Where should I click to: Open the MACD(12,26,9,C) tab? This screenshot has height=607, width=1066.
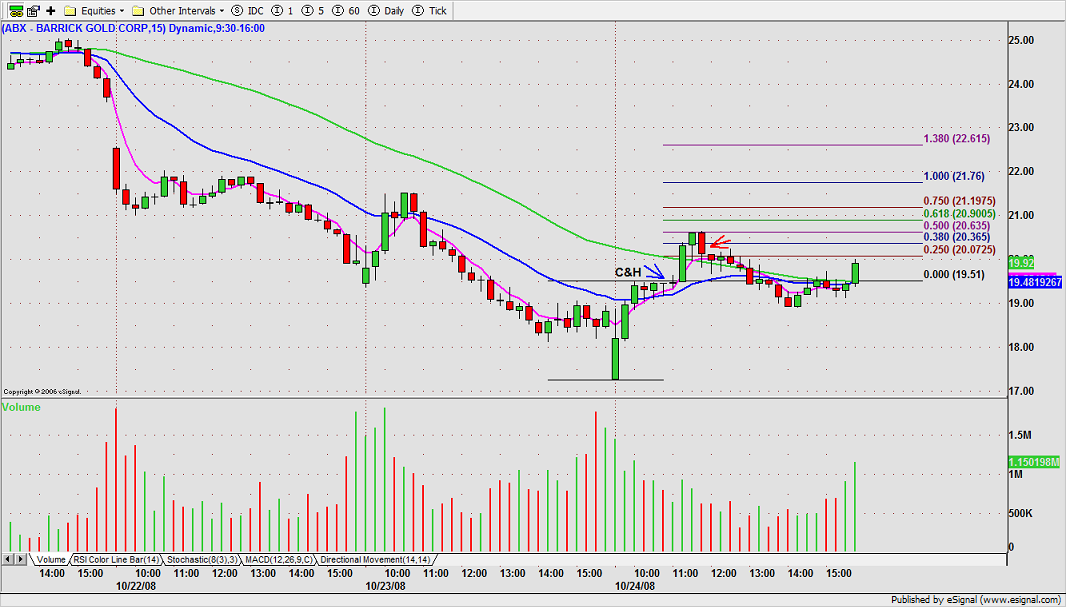[279, 559]
